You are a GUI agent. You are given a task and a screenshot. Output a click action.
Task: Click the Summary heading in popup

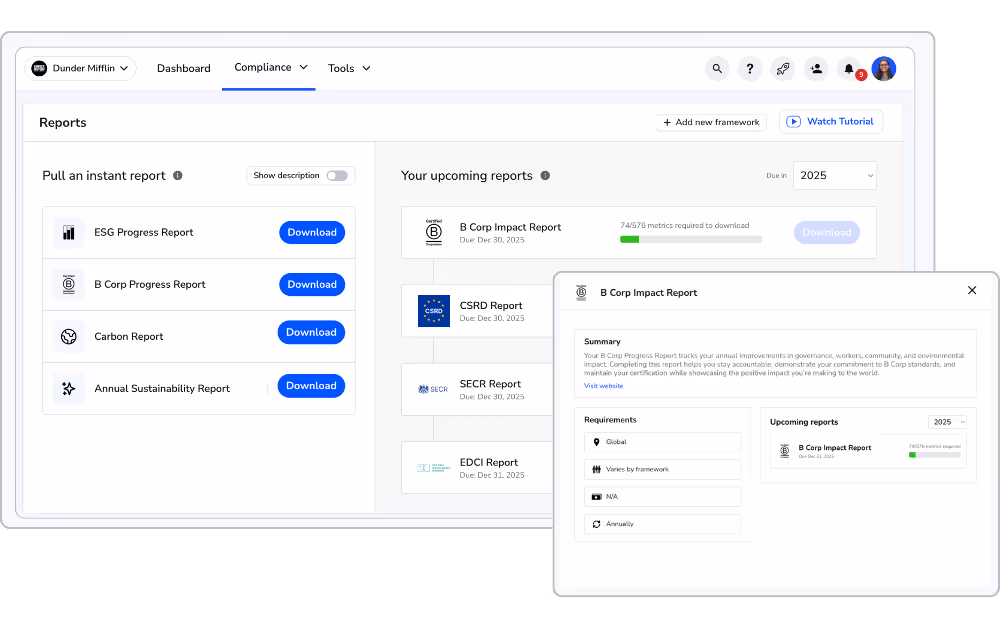(602, 342)
